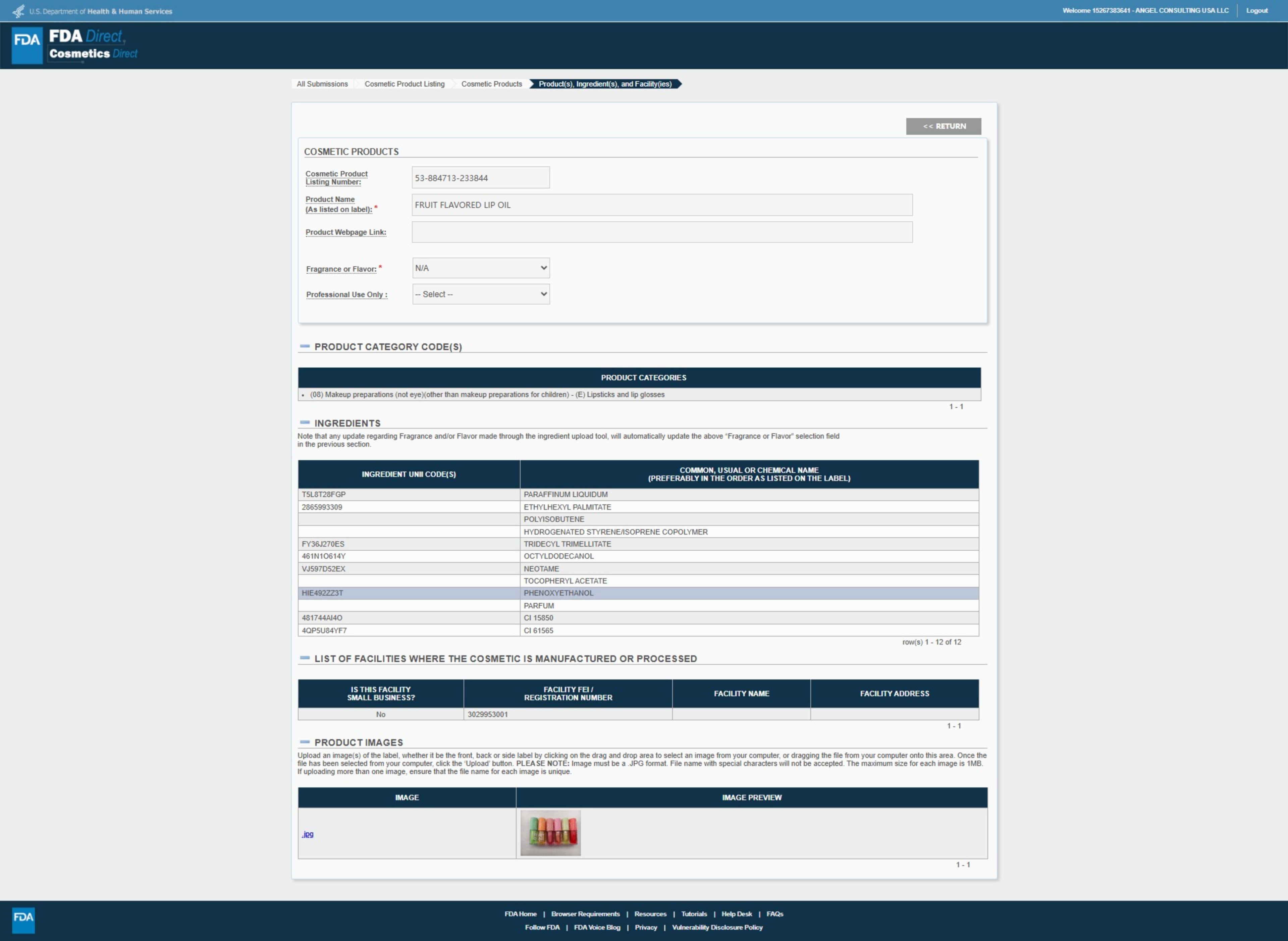Collapse the list of facilities section
This screenshot has height=941, width=1288.
pos(305,658)
